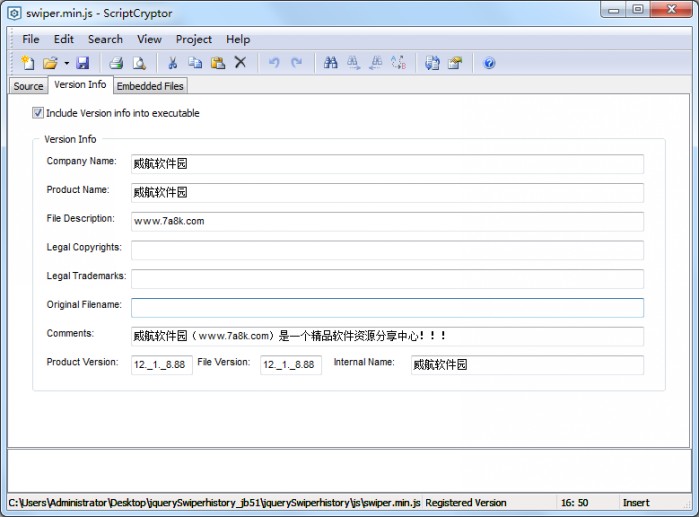Open the View menu
699x517 pixels.
pos(149,39)
